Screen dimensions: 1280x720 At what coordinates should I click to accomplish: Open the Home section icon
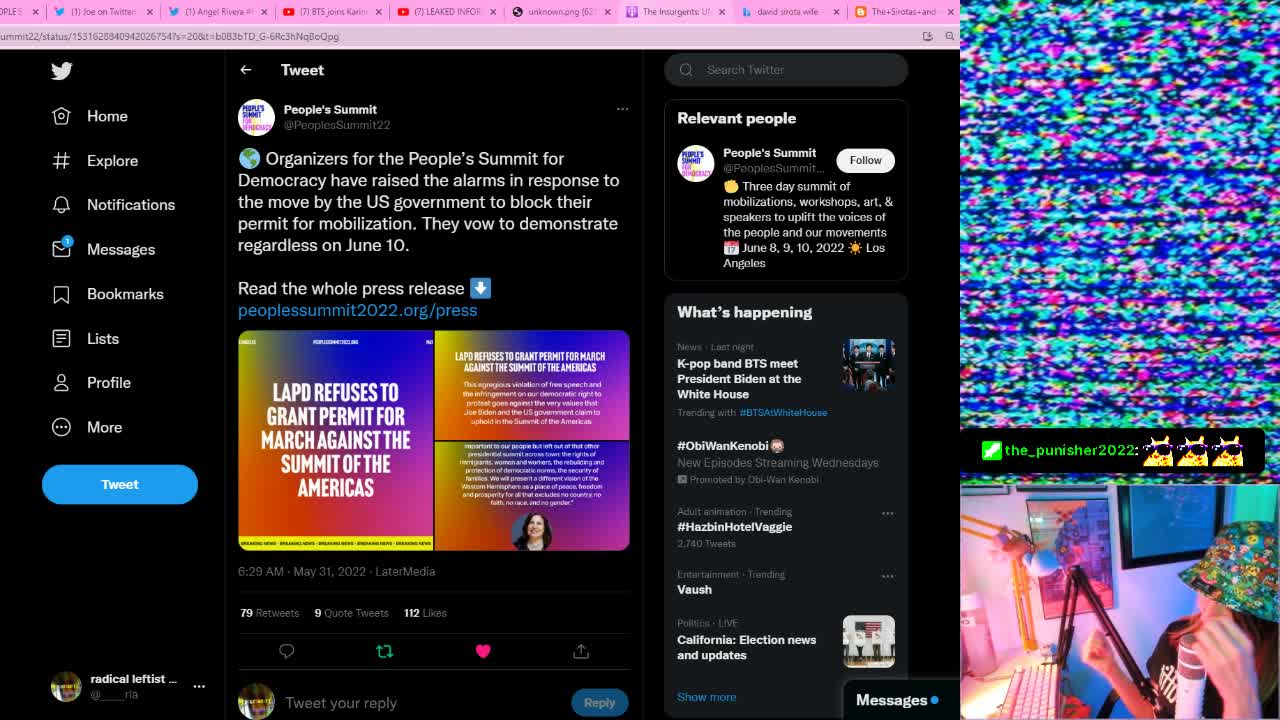[x=61, y=116]
